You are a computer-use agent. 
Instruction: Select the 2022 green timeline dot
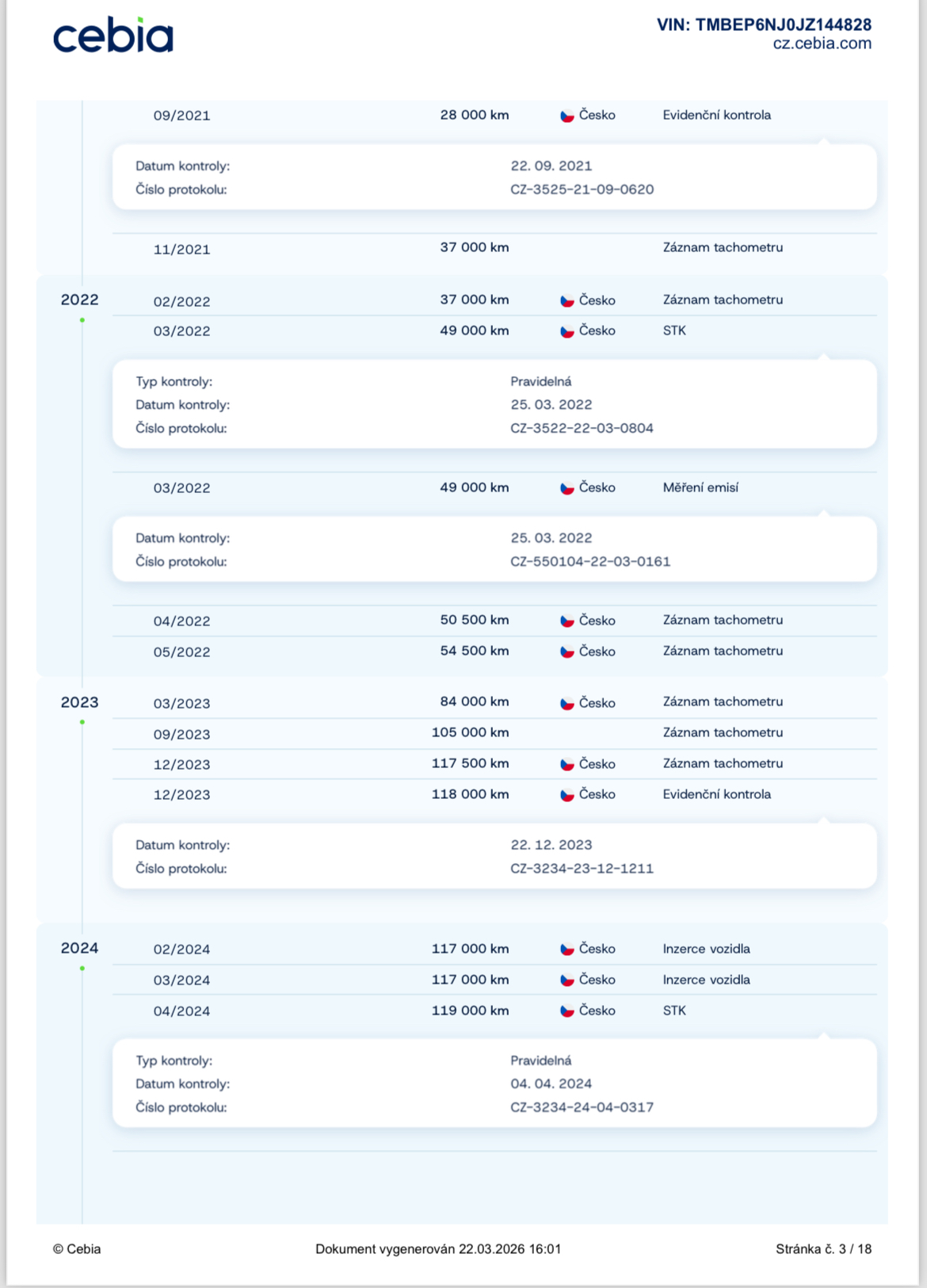82,320
